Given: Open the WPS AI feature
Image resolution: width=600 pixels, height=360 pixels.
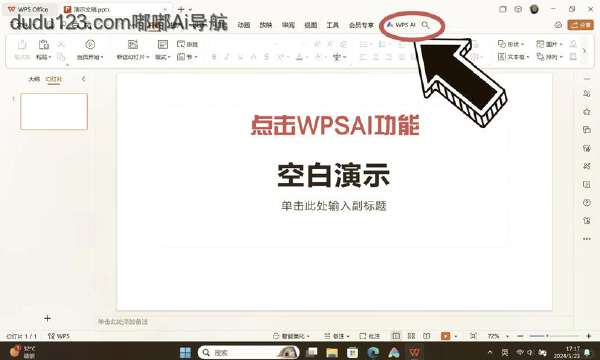Looking at the screenshot, I should (x=401, y=25).
